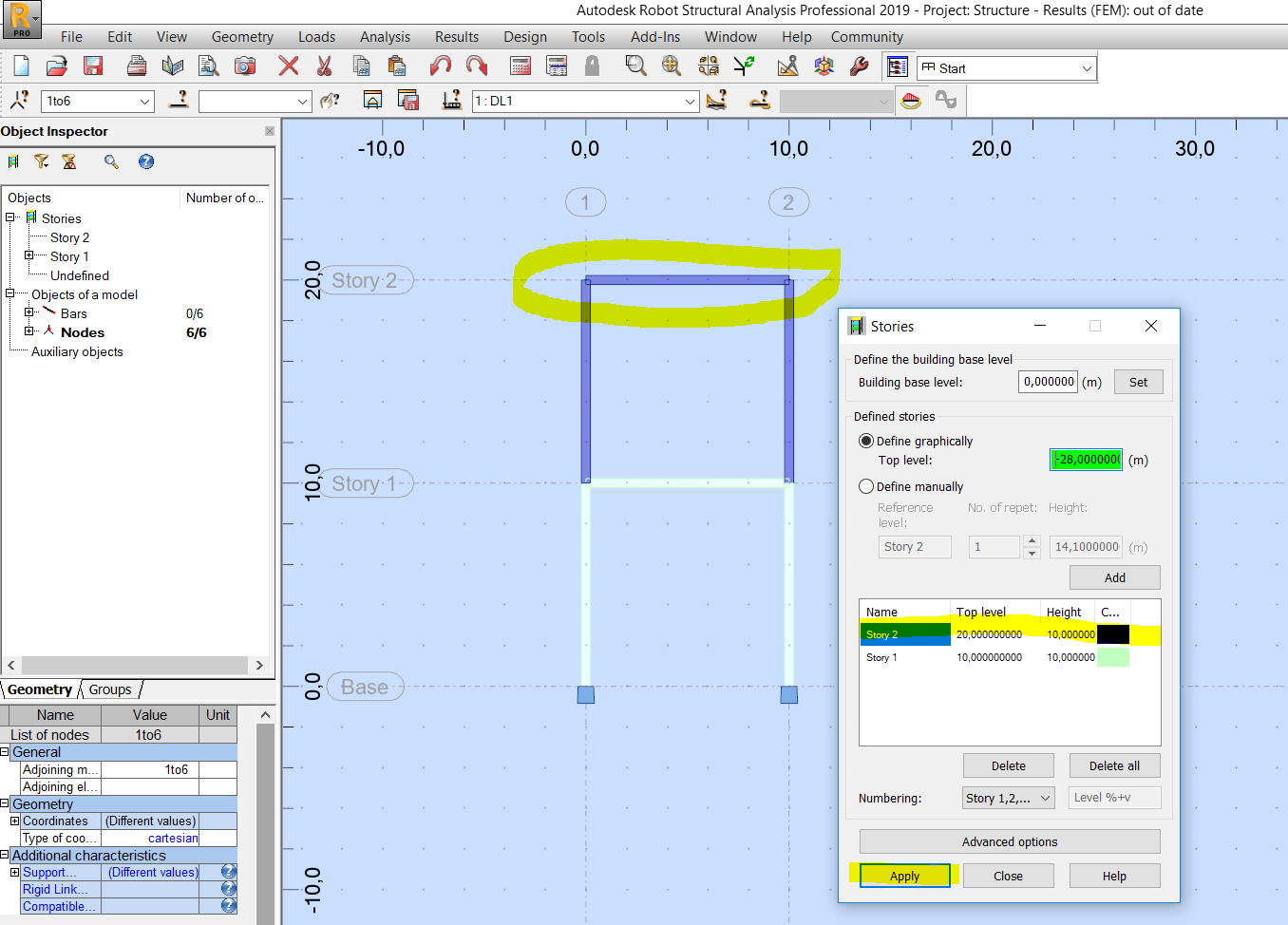Select the zoom magnifier tool
Image resolution: width=1288 pixels, height=925 pixels.
tap(635, 66)
